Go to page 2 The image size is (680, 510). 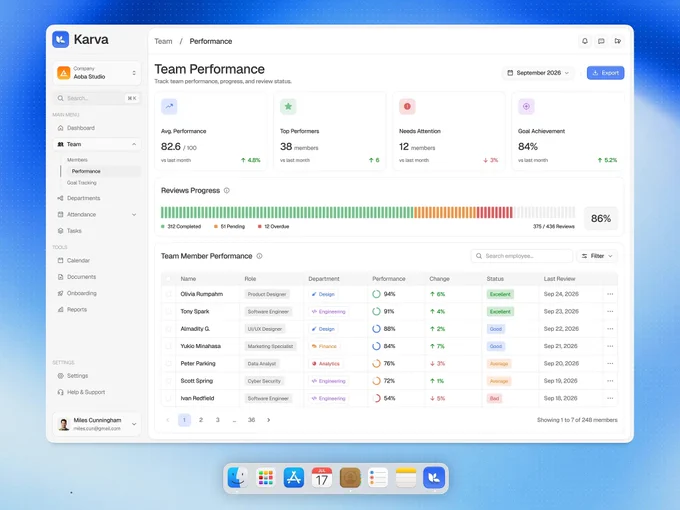point(201,420)
